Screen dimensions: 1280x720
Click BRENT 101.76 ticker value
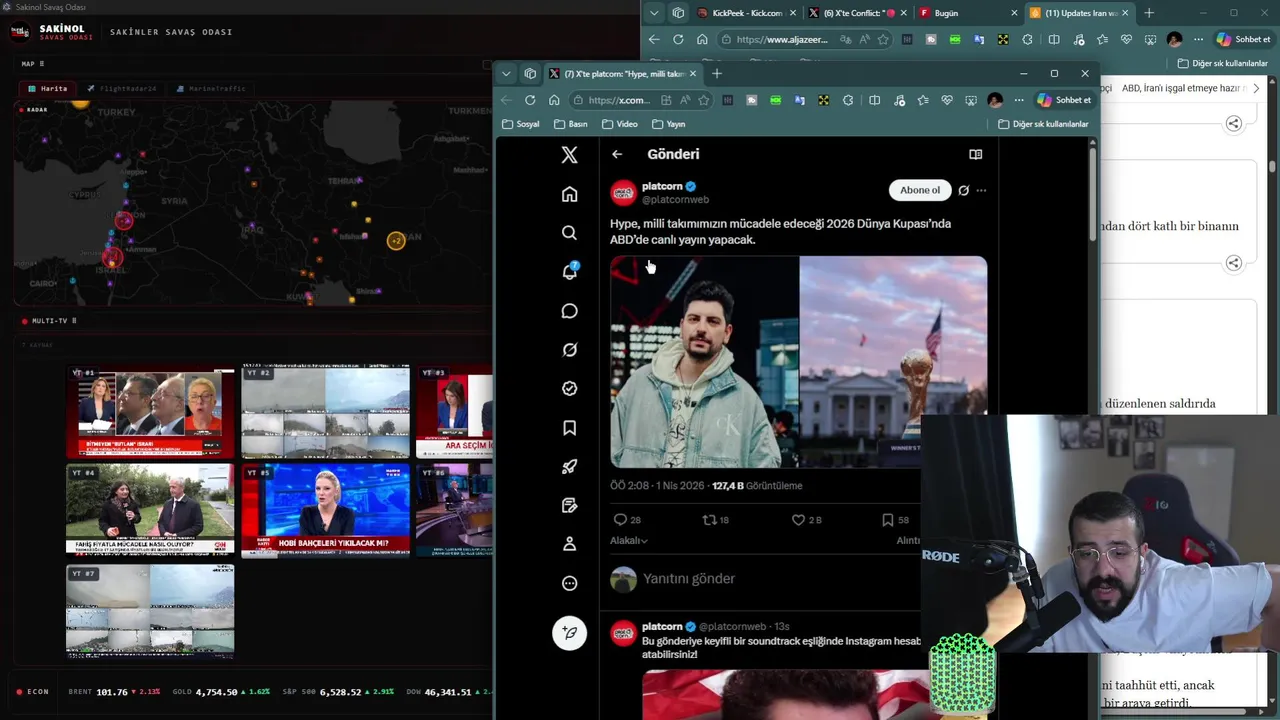coord(112,692)
